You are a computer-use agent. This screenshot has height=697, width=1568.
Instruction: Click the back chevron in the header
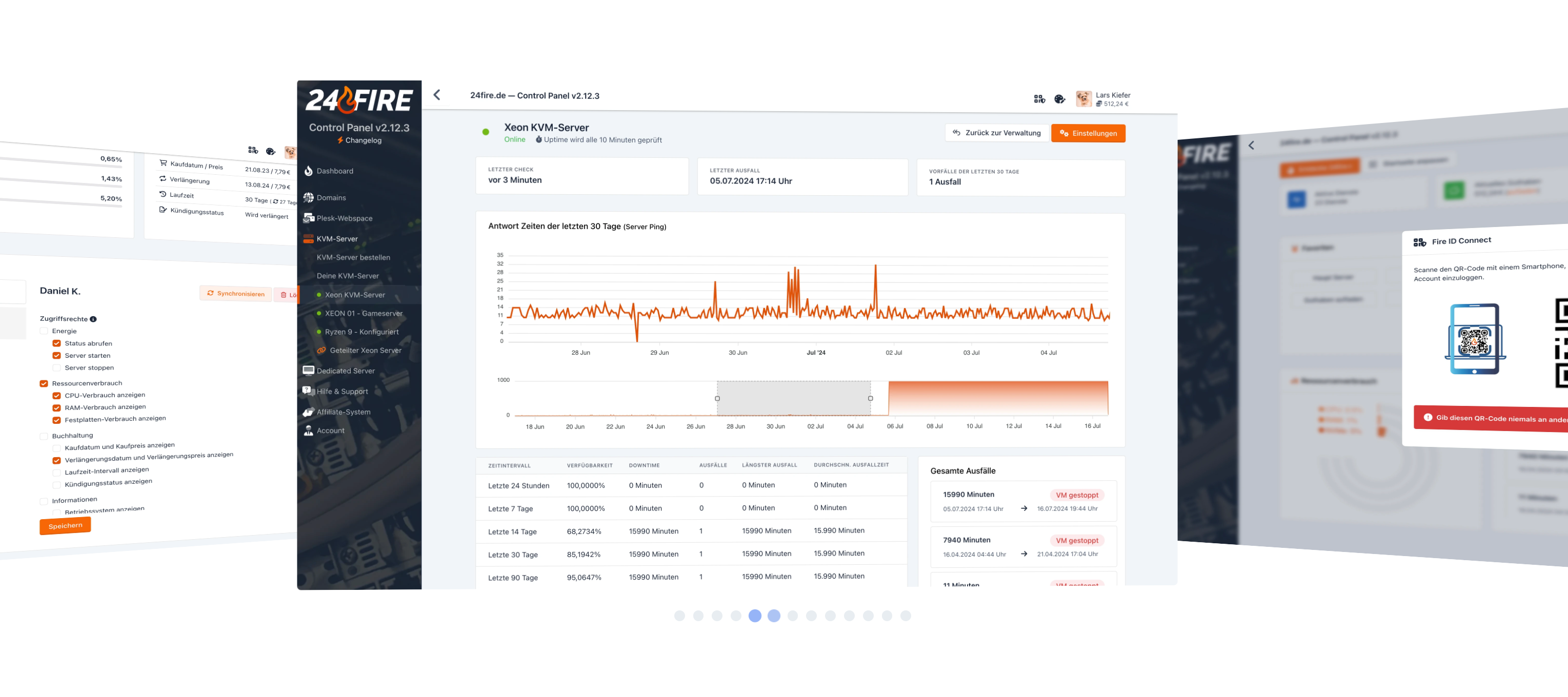(436, 95)
